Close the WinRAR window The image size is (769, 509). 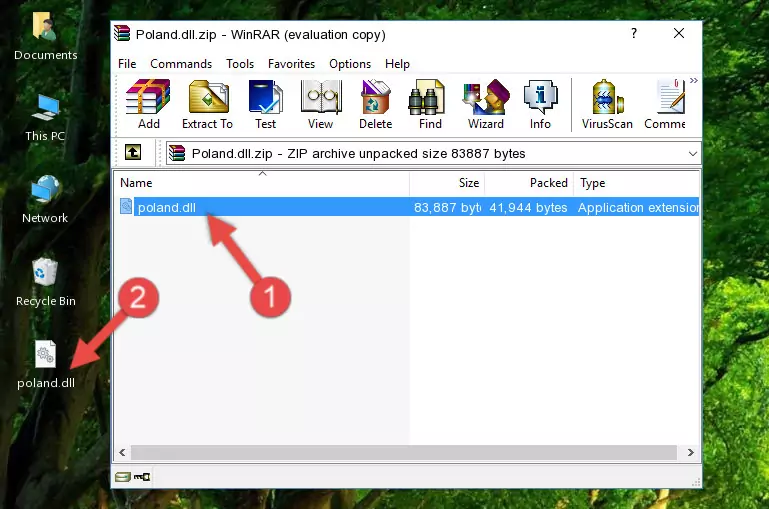tap(679, 33)
